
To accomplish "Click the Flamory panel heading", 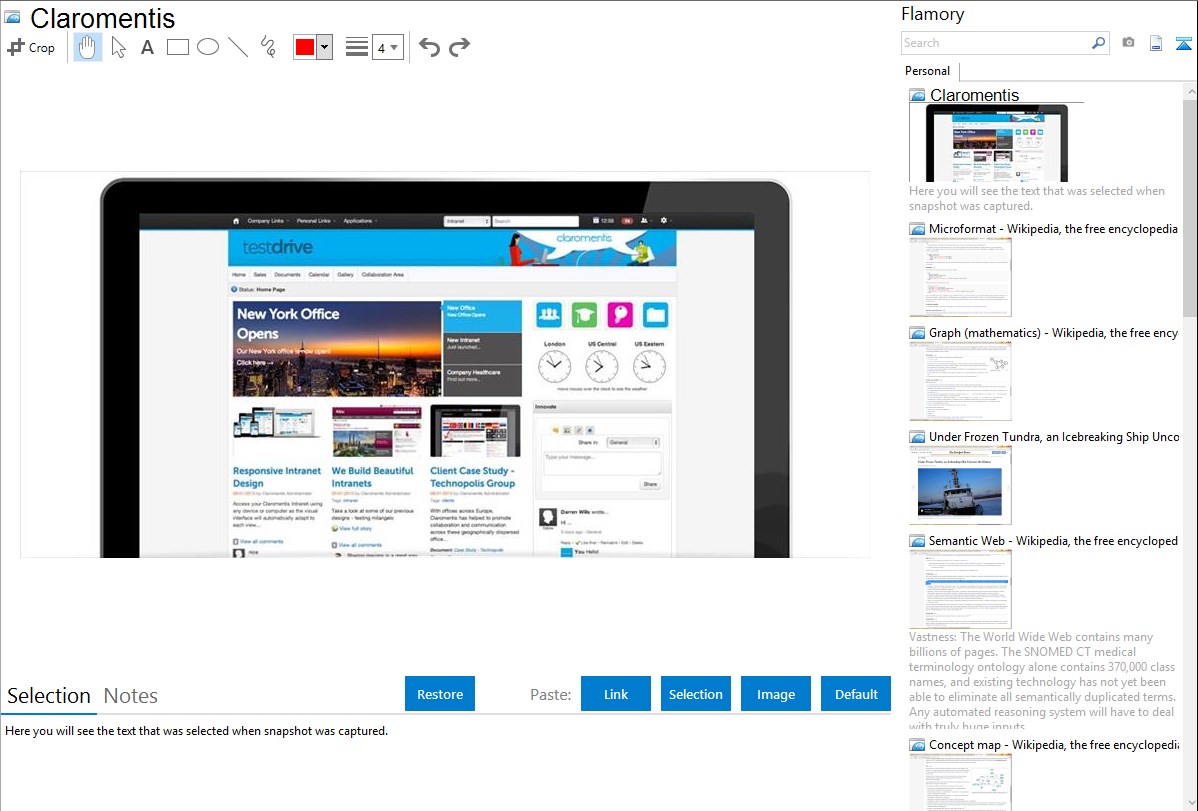I will point(932,14).
